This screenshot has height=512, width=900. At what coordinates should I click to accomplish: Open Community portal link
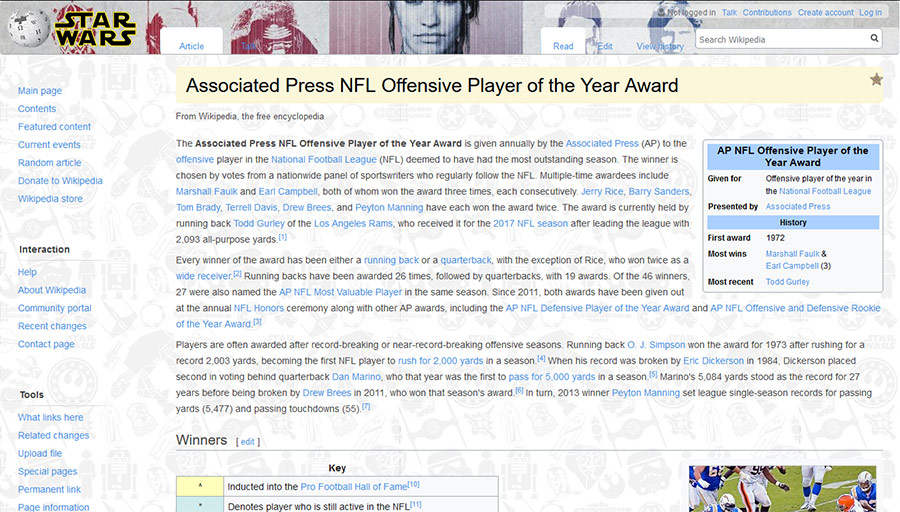click(x=55, y=308)
